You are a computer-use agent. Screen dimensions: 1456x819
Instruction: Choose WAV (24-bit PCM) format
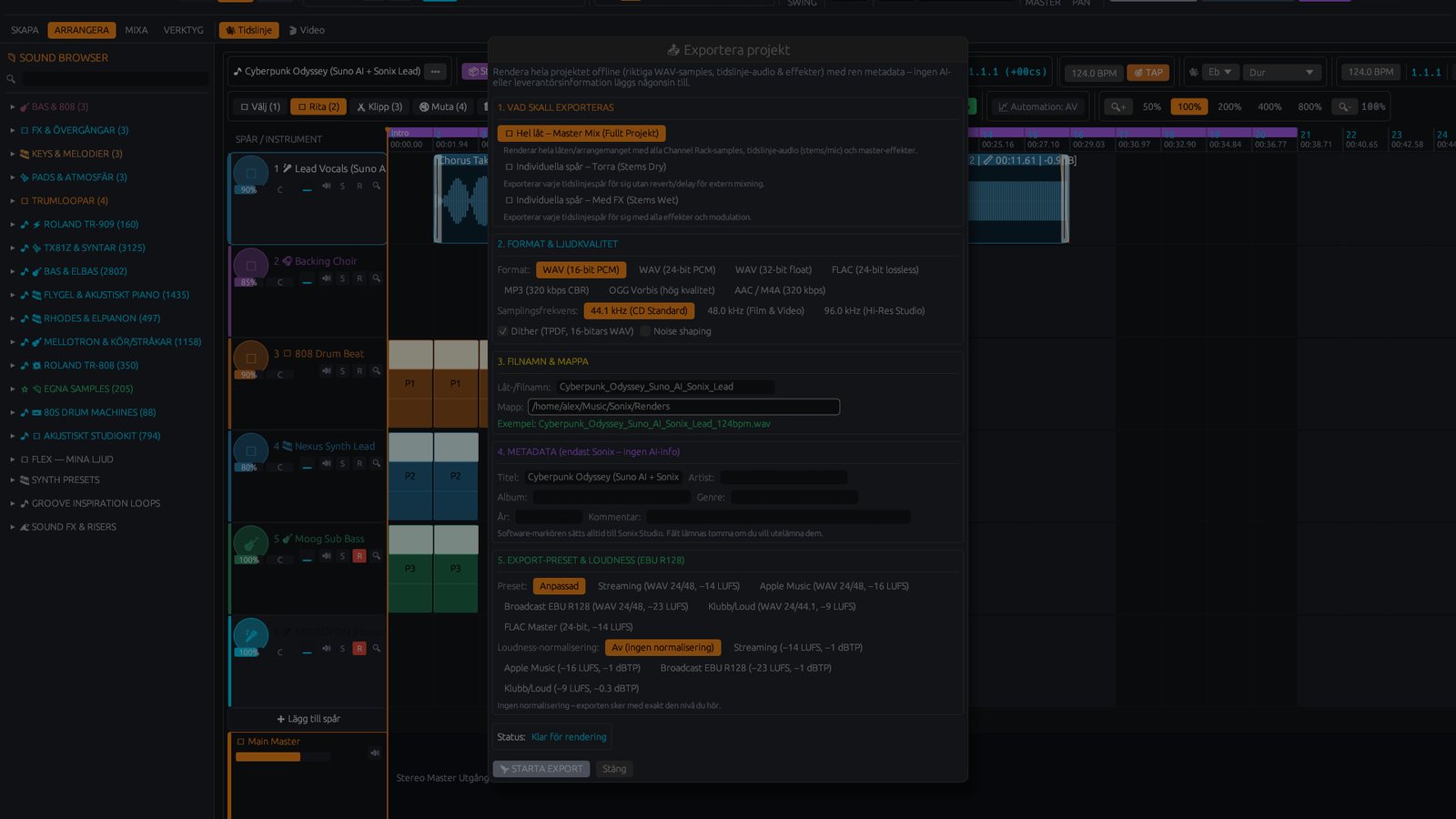coord(677,269)
